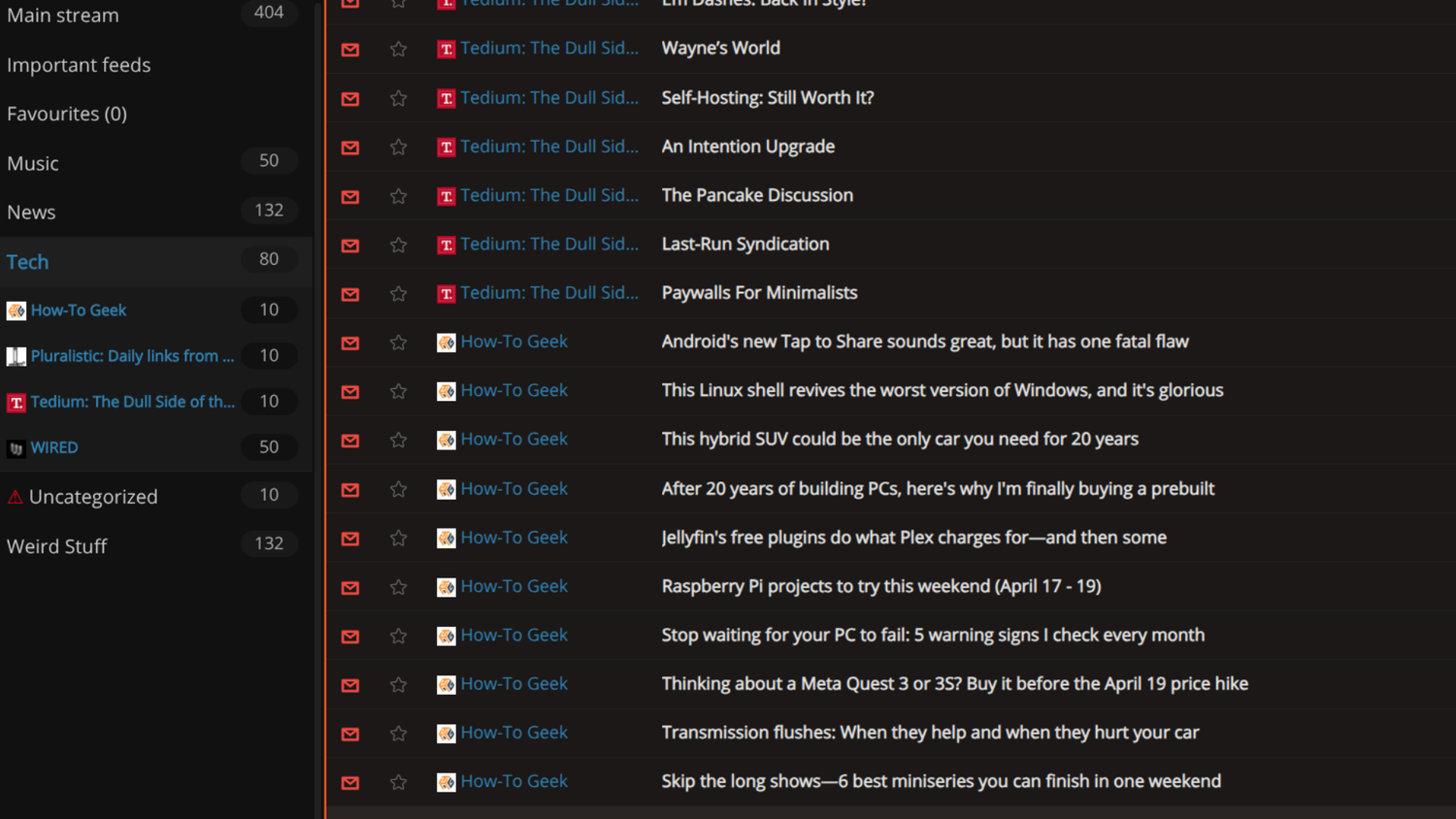Collapse the Tech category
The image size is (1456, 819).
[x=27, y=261]
